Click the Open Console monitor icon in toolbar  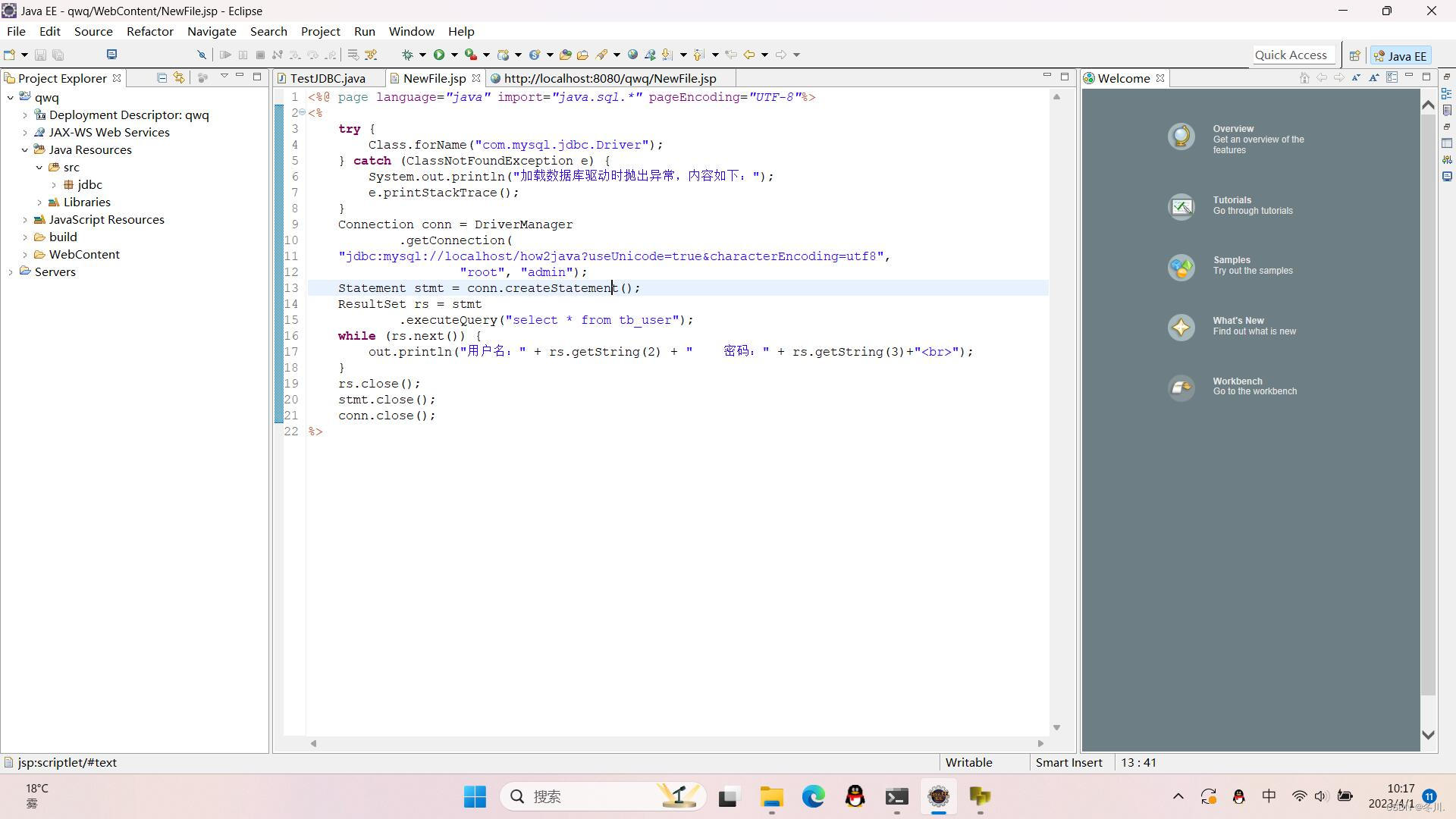coord(111,55)
